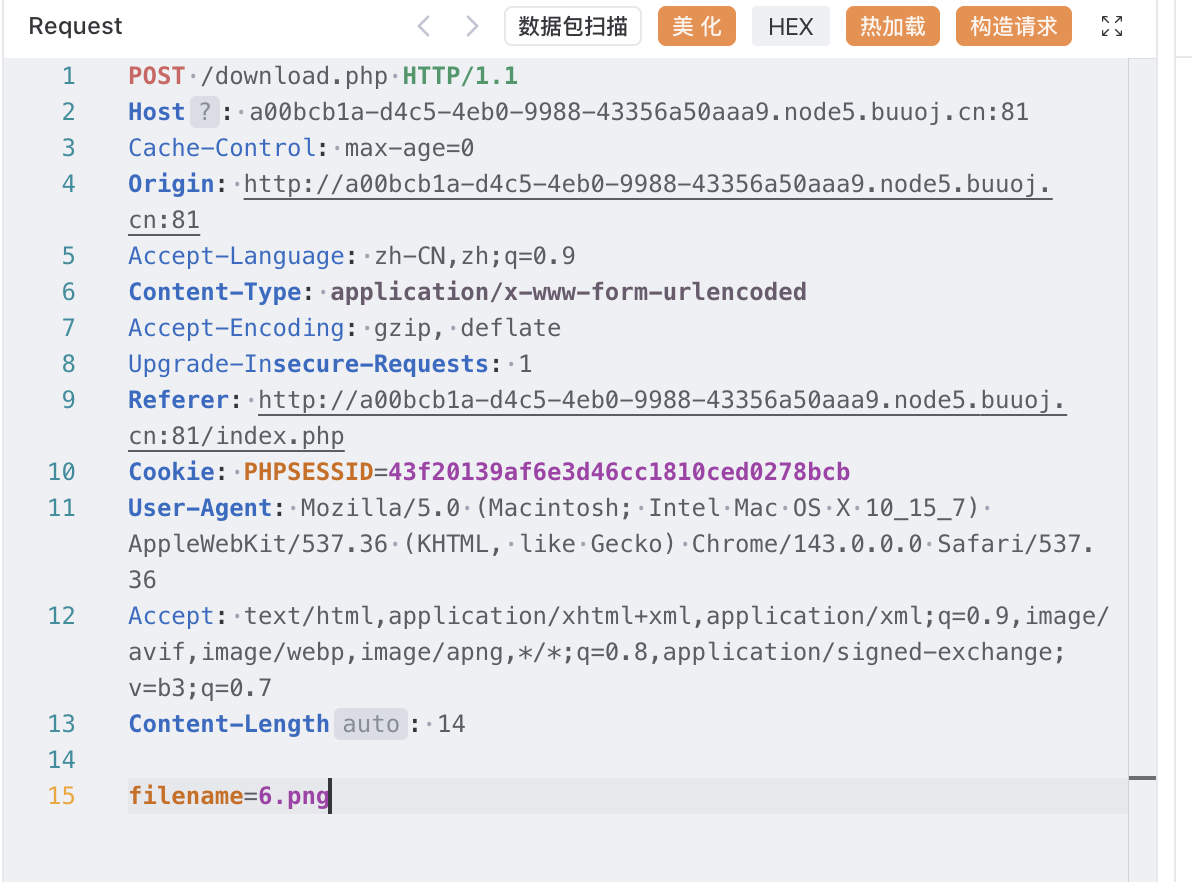Place cursor in the filename=6.png body line
1192x882 pixels.
click(x=628, y=796)
